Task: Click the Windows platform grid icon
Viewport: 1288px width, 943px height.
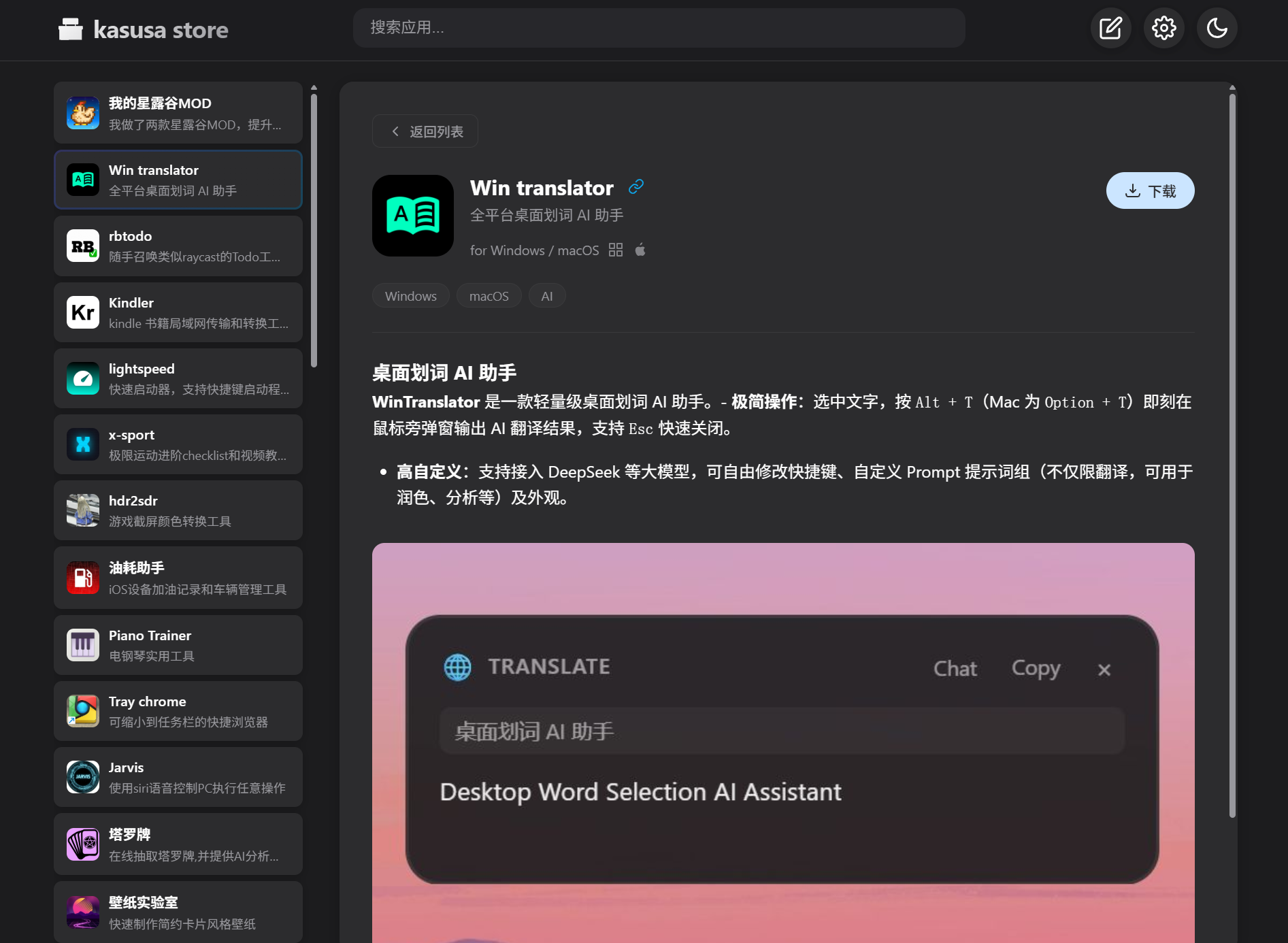Action: pyautogui.click(x=616, y=250)
